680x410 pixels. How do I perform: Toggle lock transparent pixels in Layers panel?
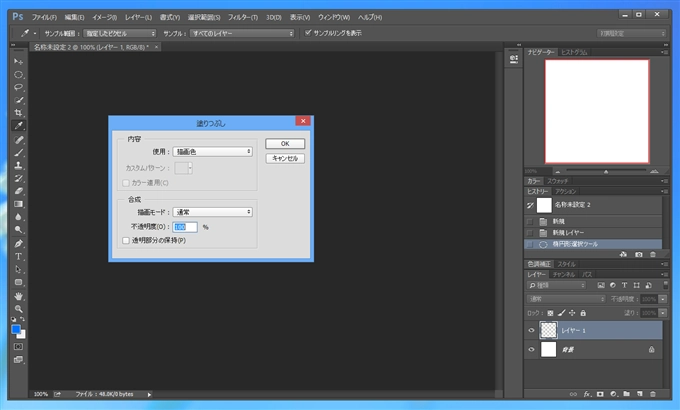(x=550, y=313)
